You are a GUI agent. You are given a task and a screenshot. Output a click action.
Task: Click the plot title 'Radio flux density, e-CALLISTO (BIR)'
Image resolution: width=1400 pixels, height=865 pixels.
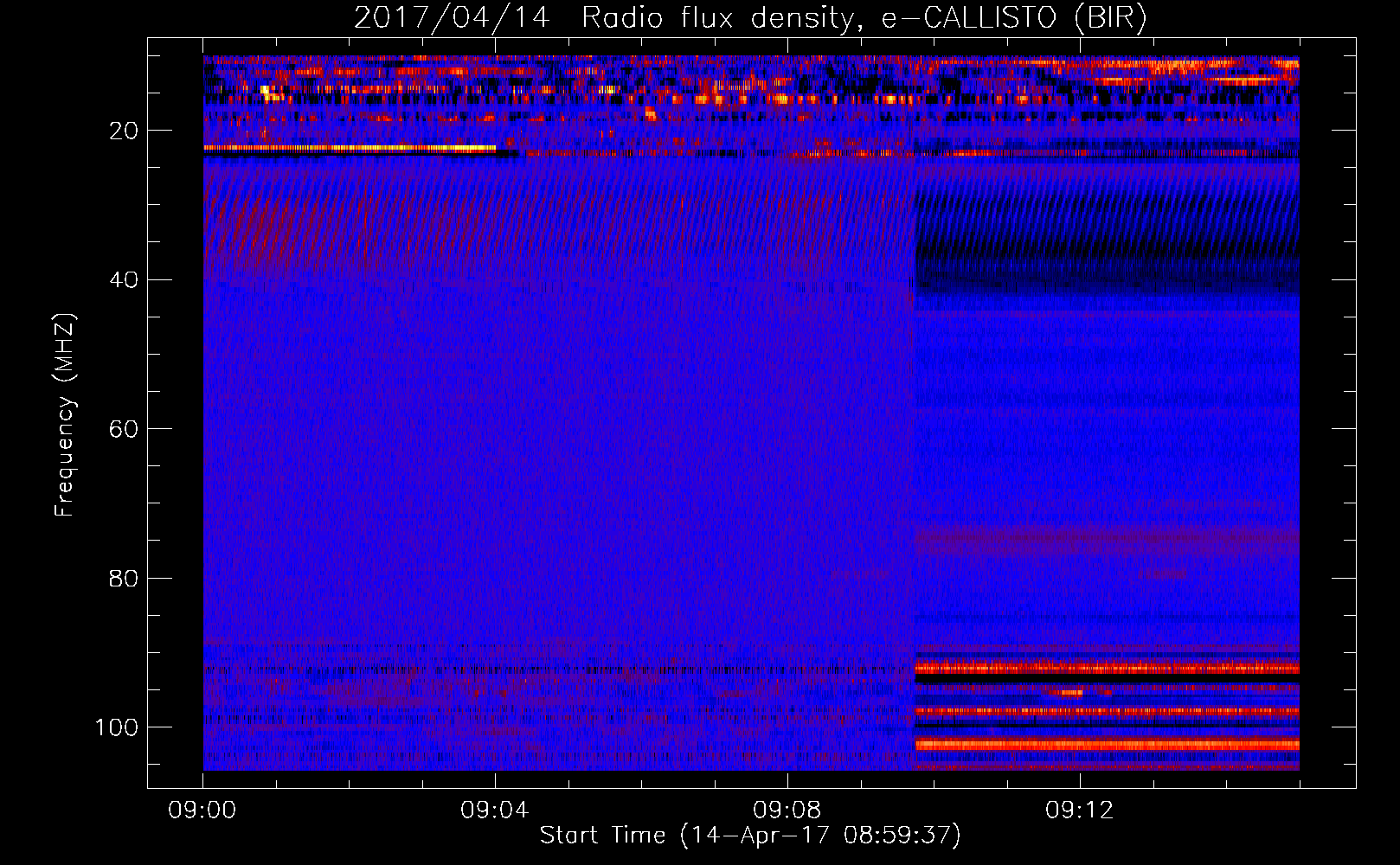pyautogui.click(x=864, y=18)
